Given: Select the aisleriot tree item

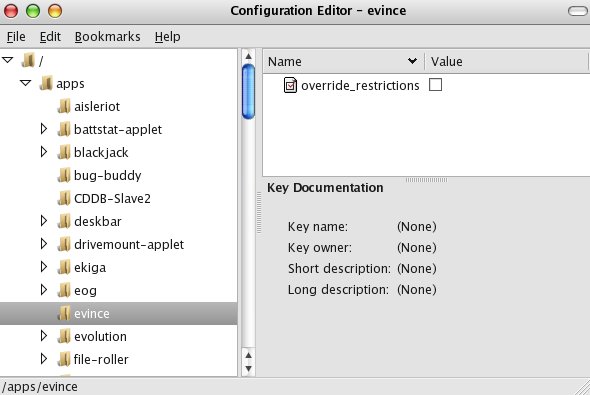Looking at the screenshot, I should [97, 106].
